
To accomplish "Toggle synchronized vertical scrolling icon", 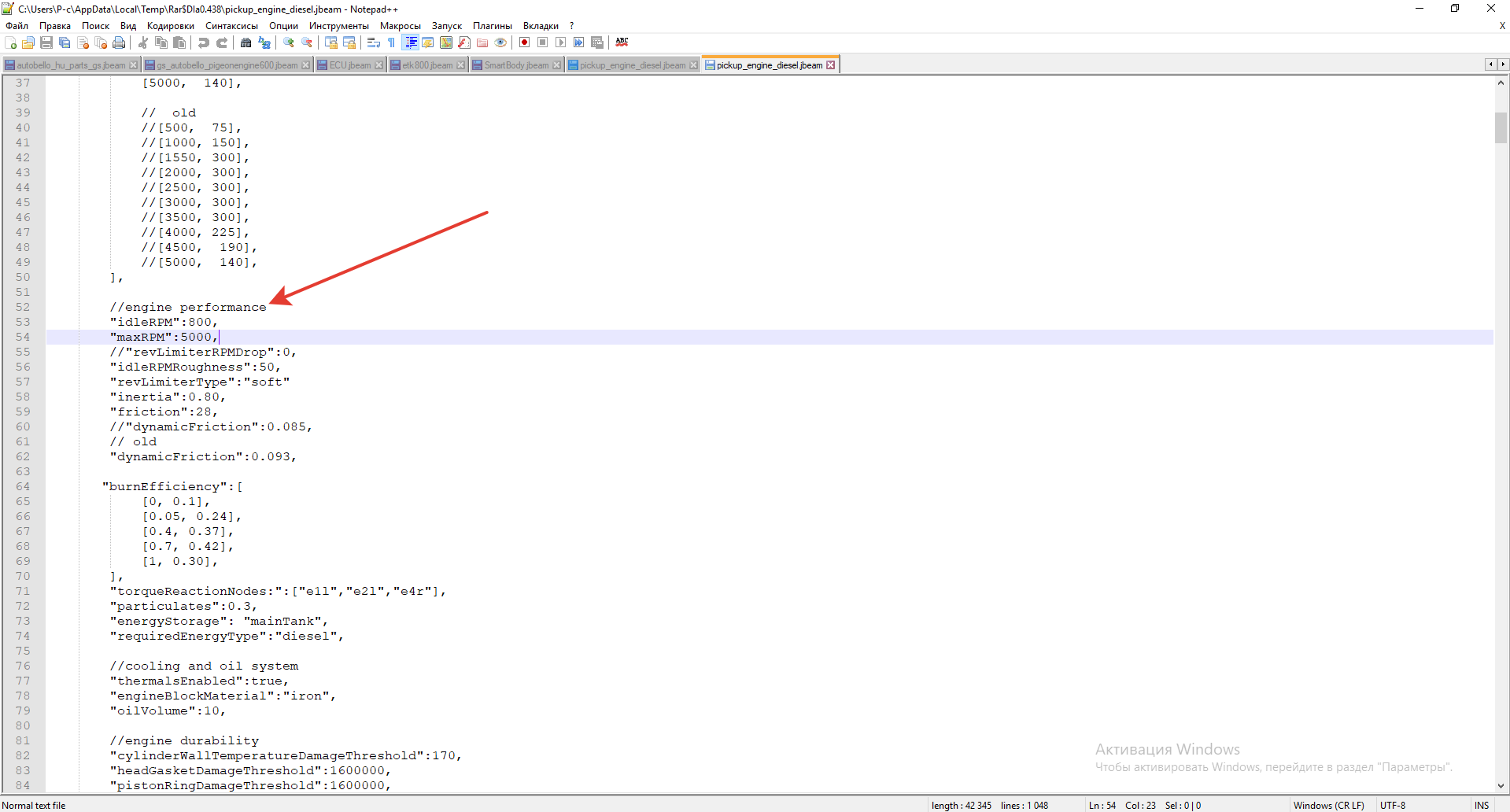I will 331,42.
